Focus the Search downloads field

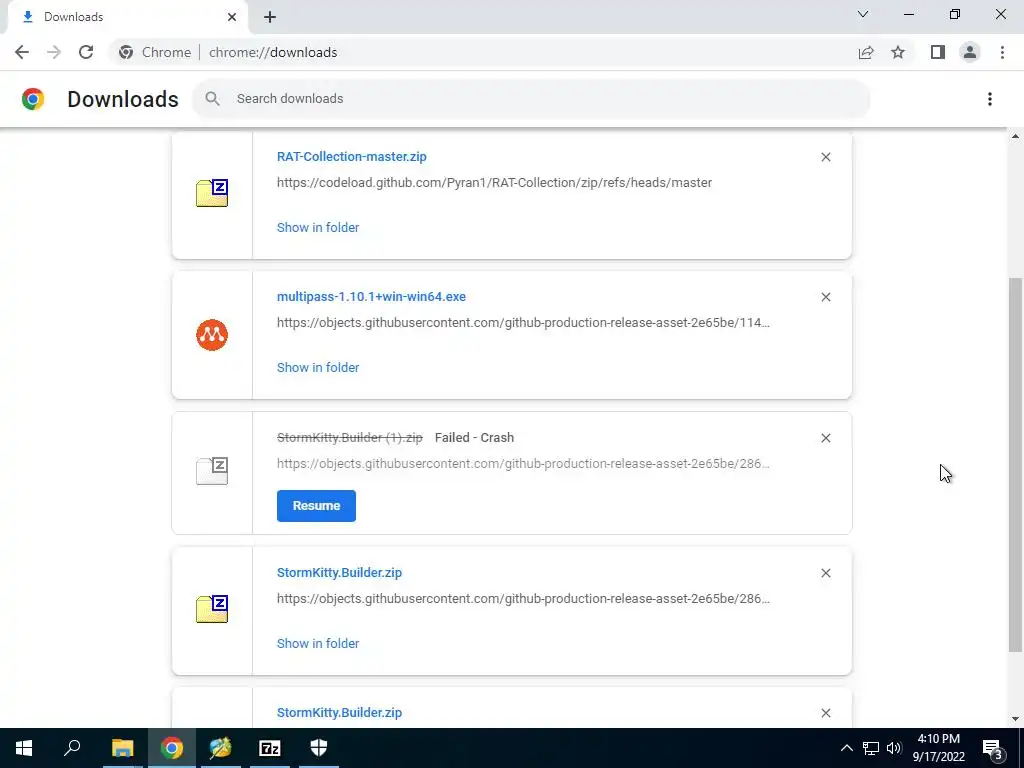click(x=530, y=99)
